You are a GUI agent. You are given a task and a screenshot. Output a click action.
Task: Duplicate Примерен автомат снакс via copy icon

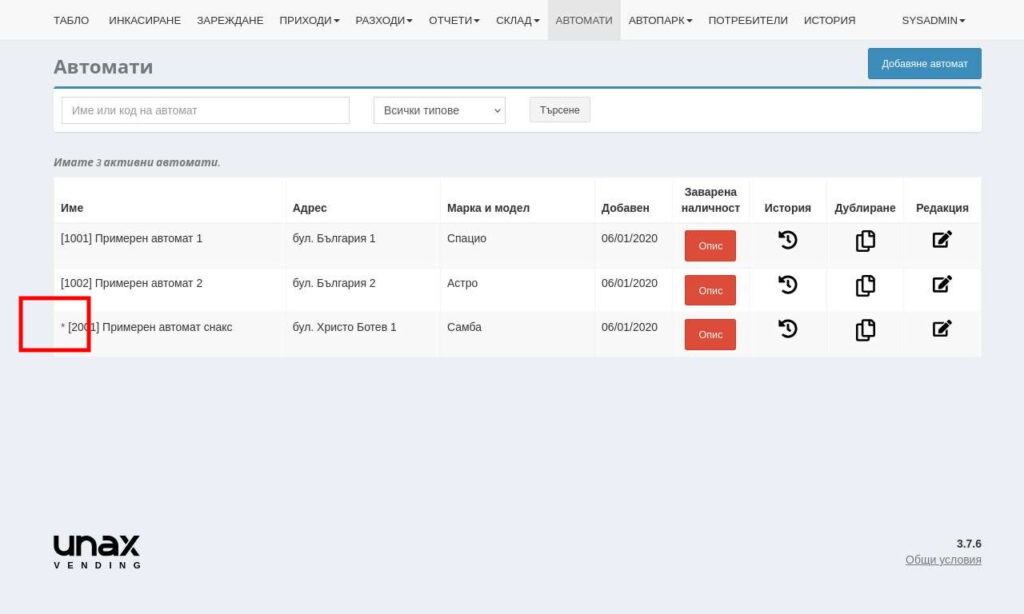865,330
